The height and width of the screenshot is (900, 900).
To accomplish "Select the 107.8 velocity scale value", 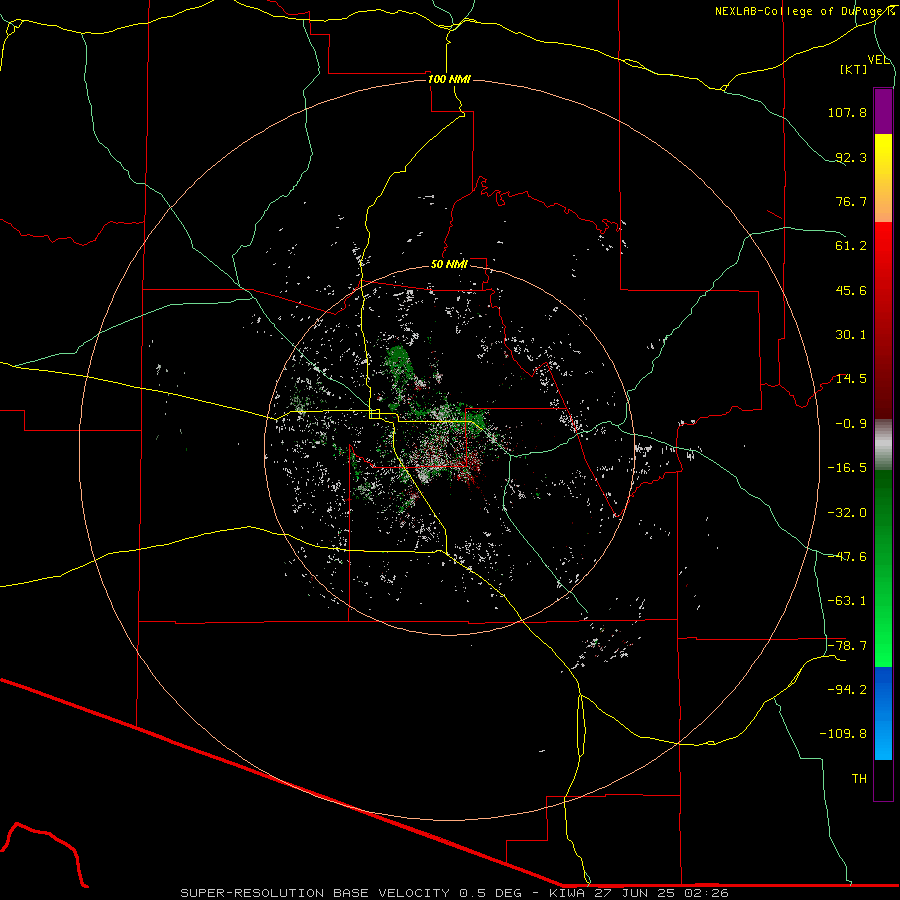I will (847, 112).
